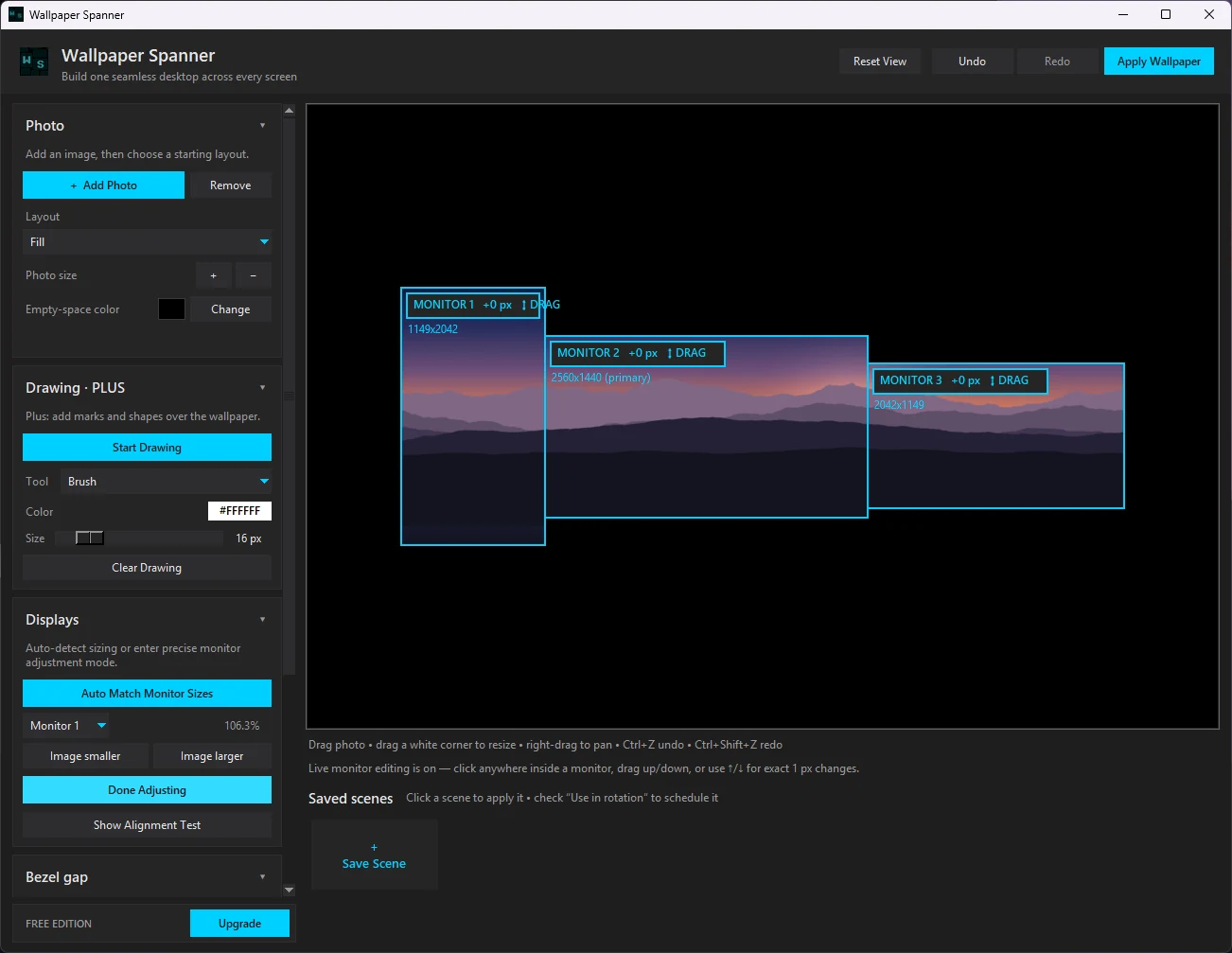Select the MONITOR 3 label on canvas

(x=910, y=380)
